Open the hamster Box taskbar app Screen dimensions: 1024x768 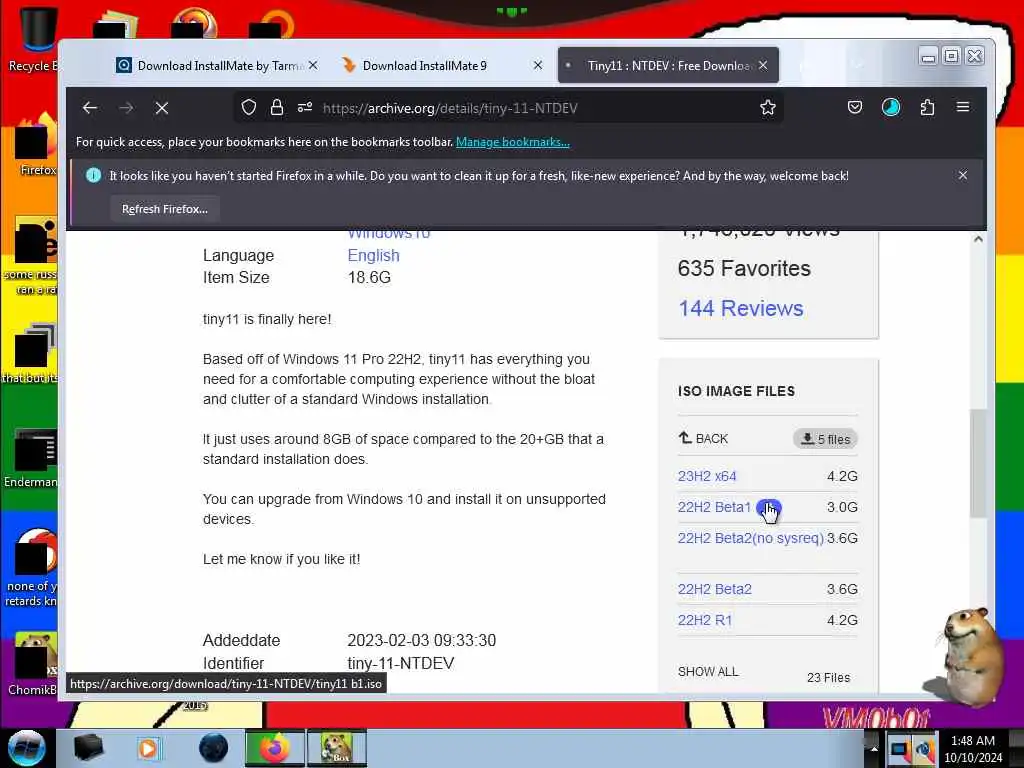point(336,748)
